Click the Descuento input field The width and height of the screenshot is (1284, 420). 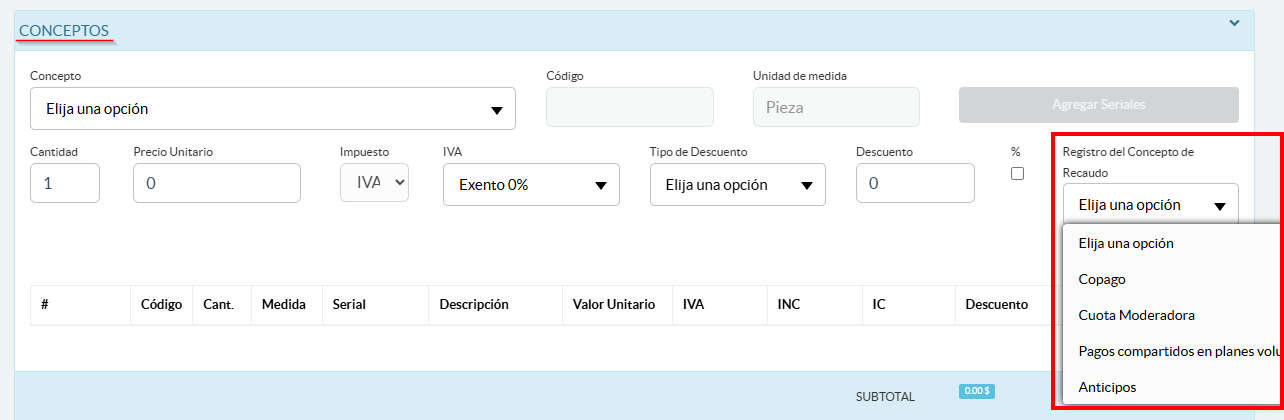pyautogui.click(x=914, y=184)
